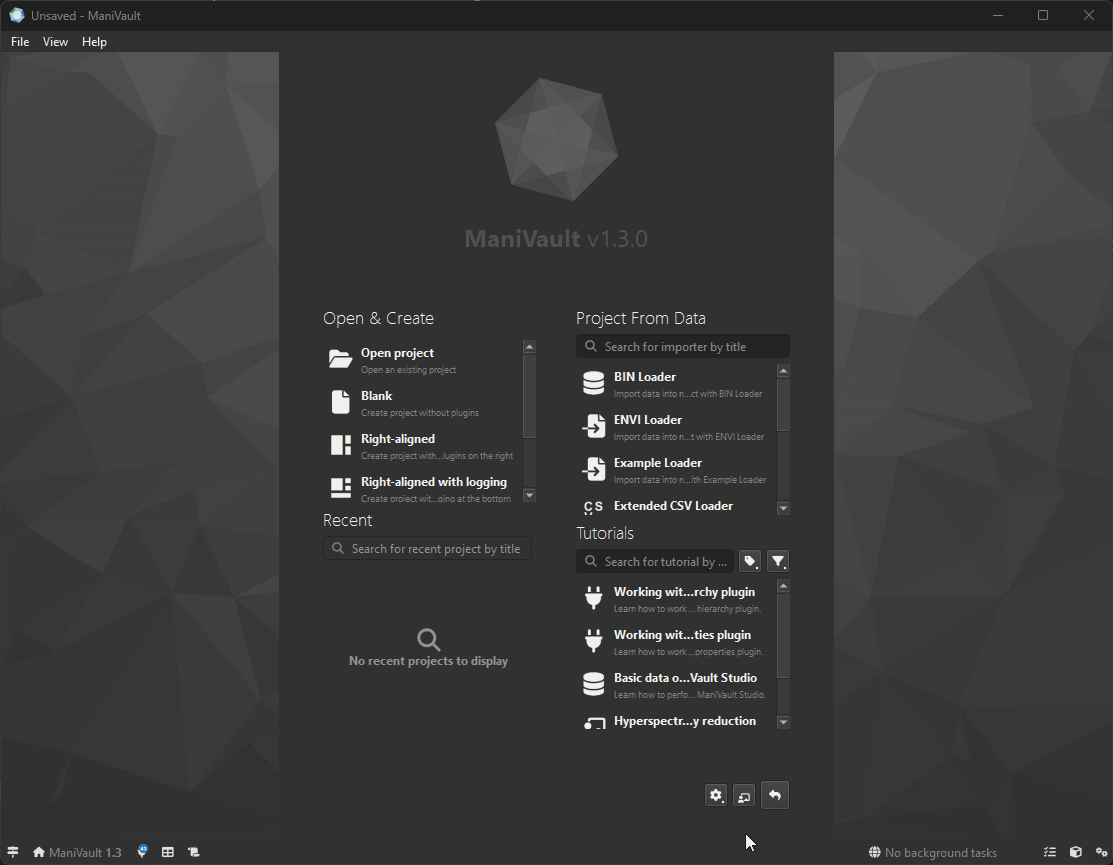The height and width of the screenshot is (865, 1113).
Task: Create a Blank project
Action: (424, 403)
